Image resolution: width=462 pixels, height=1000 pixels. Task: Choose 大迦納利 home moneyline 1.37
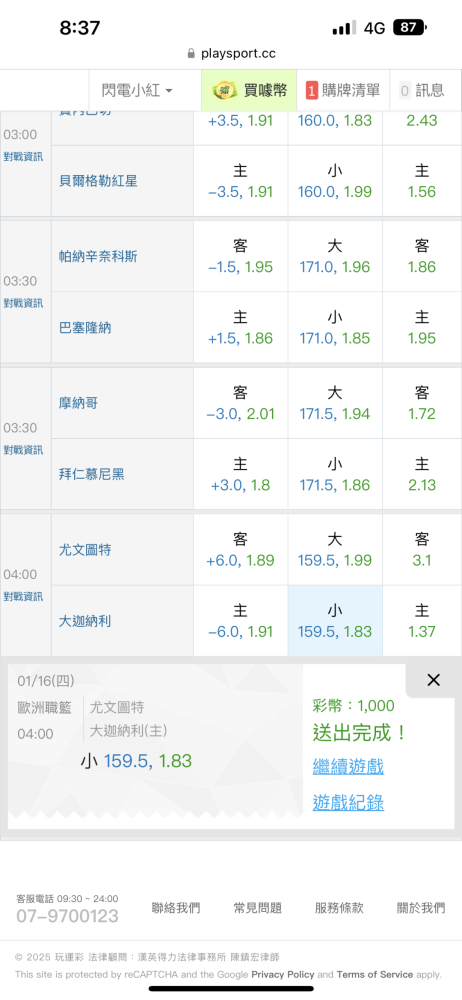click(422, 621)
